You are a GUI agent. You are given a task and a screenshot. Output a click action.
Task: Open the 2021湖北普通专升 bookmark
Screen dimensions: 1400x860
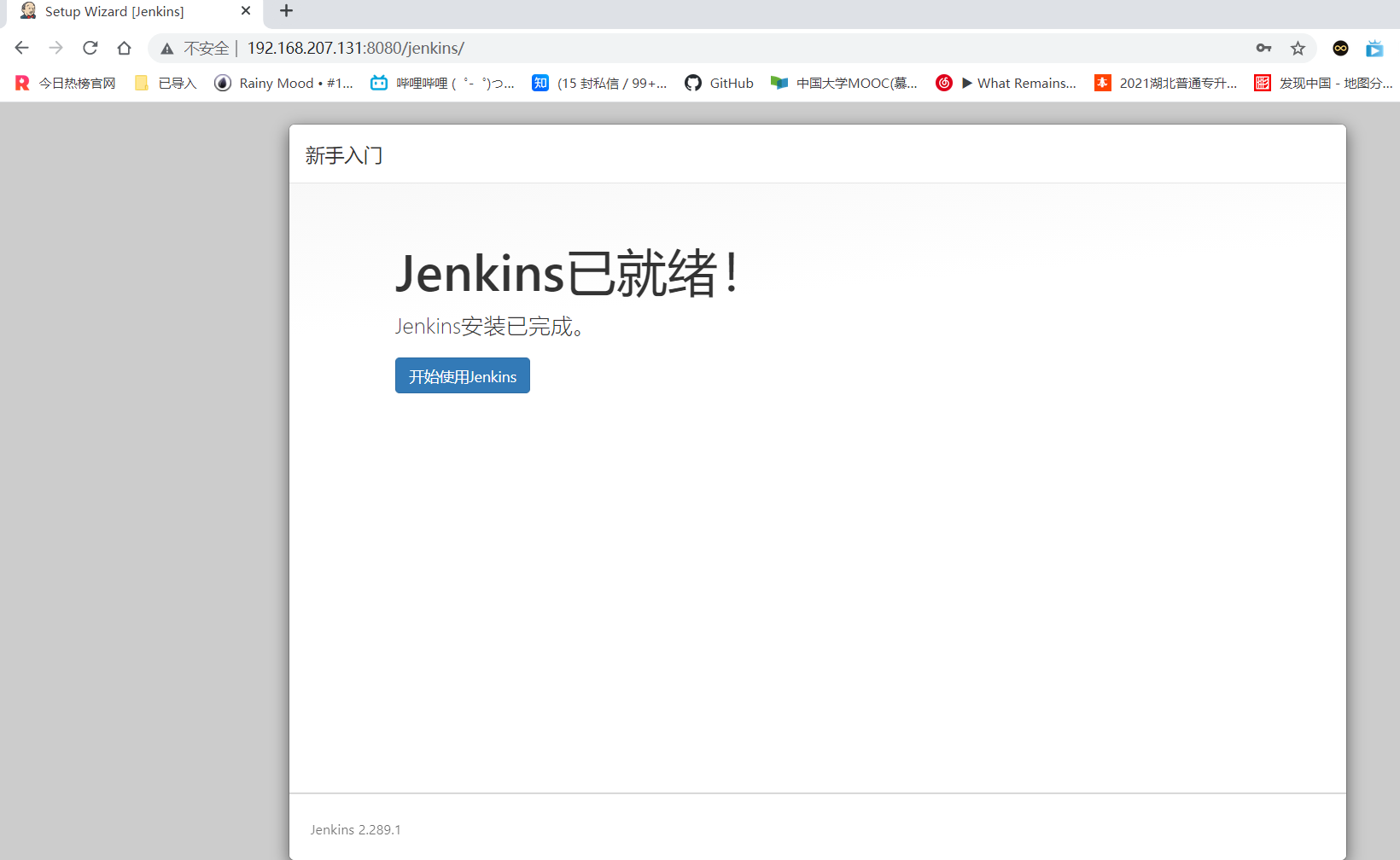tap(1166, 83)
